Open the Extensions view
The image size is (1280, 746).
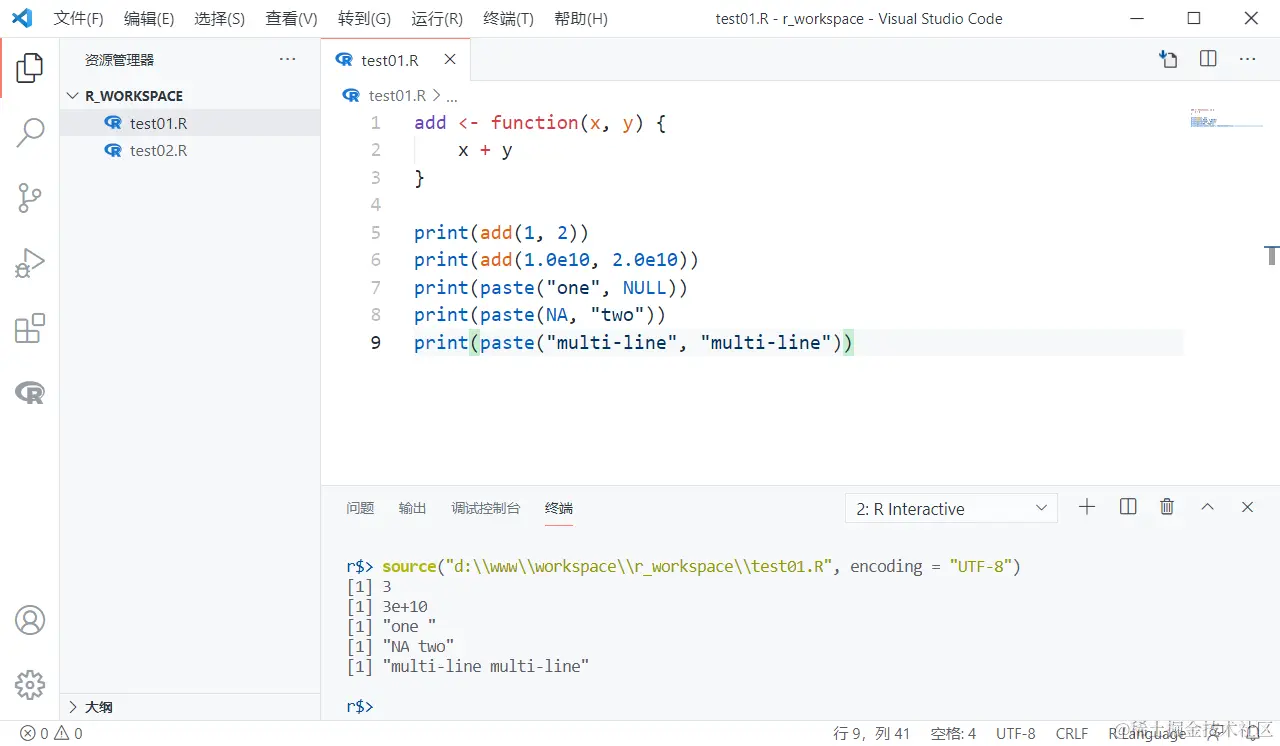pos(30,329)
